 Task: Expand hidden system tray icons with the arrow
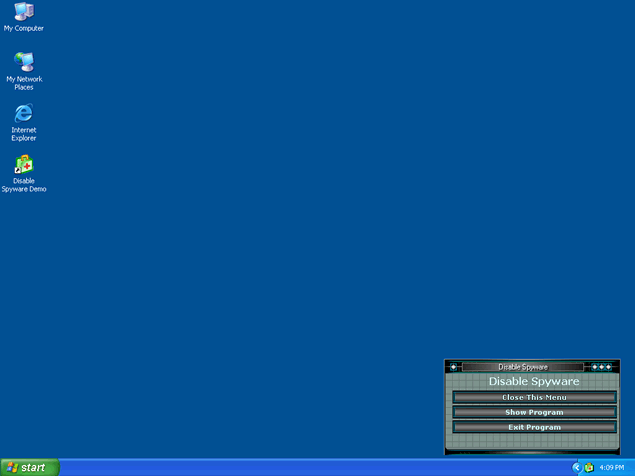pos(577,467)
